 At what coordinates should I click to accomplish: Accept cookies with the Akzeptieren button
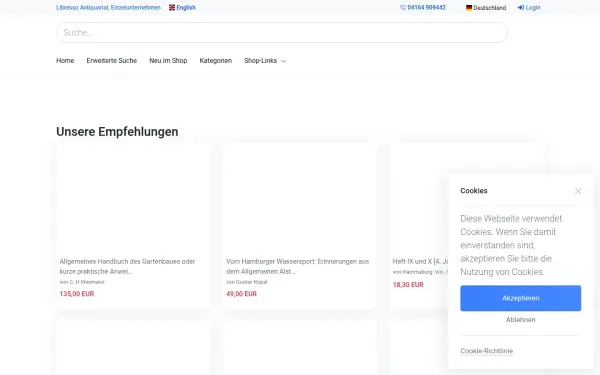(x=520, y=298)
